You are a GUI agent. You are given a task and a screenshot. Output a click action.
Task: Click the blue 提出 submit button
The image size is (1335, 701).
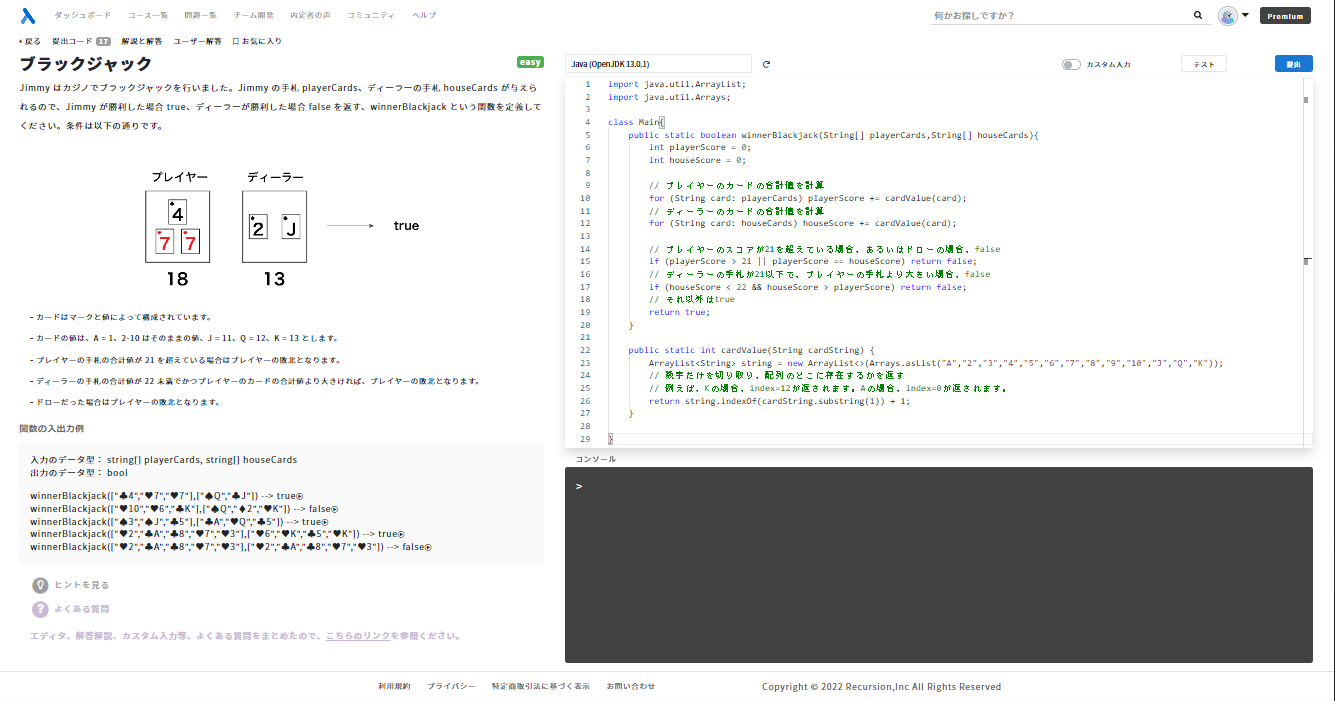click(1293, 63)
